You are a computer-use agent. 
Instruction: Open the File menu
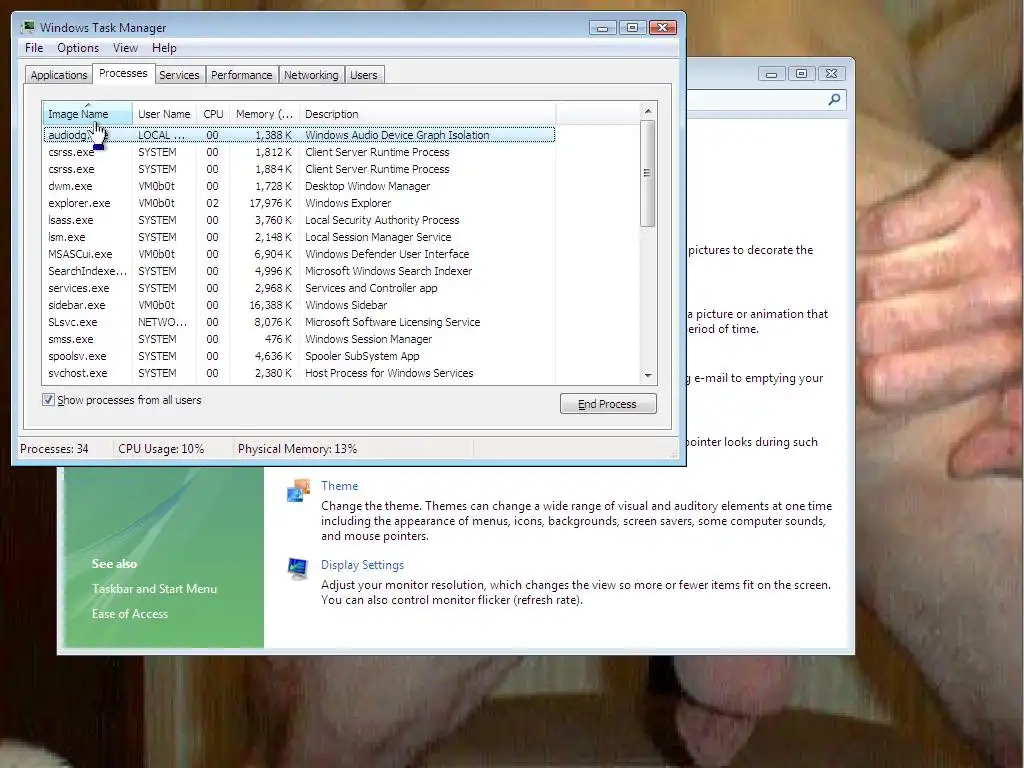point(34,48)
